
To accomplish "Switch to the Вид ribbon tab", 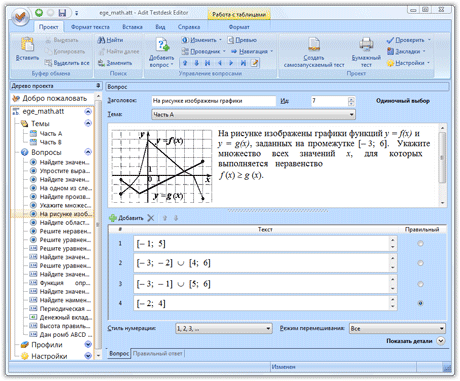I will pos(160,27).
